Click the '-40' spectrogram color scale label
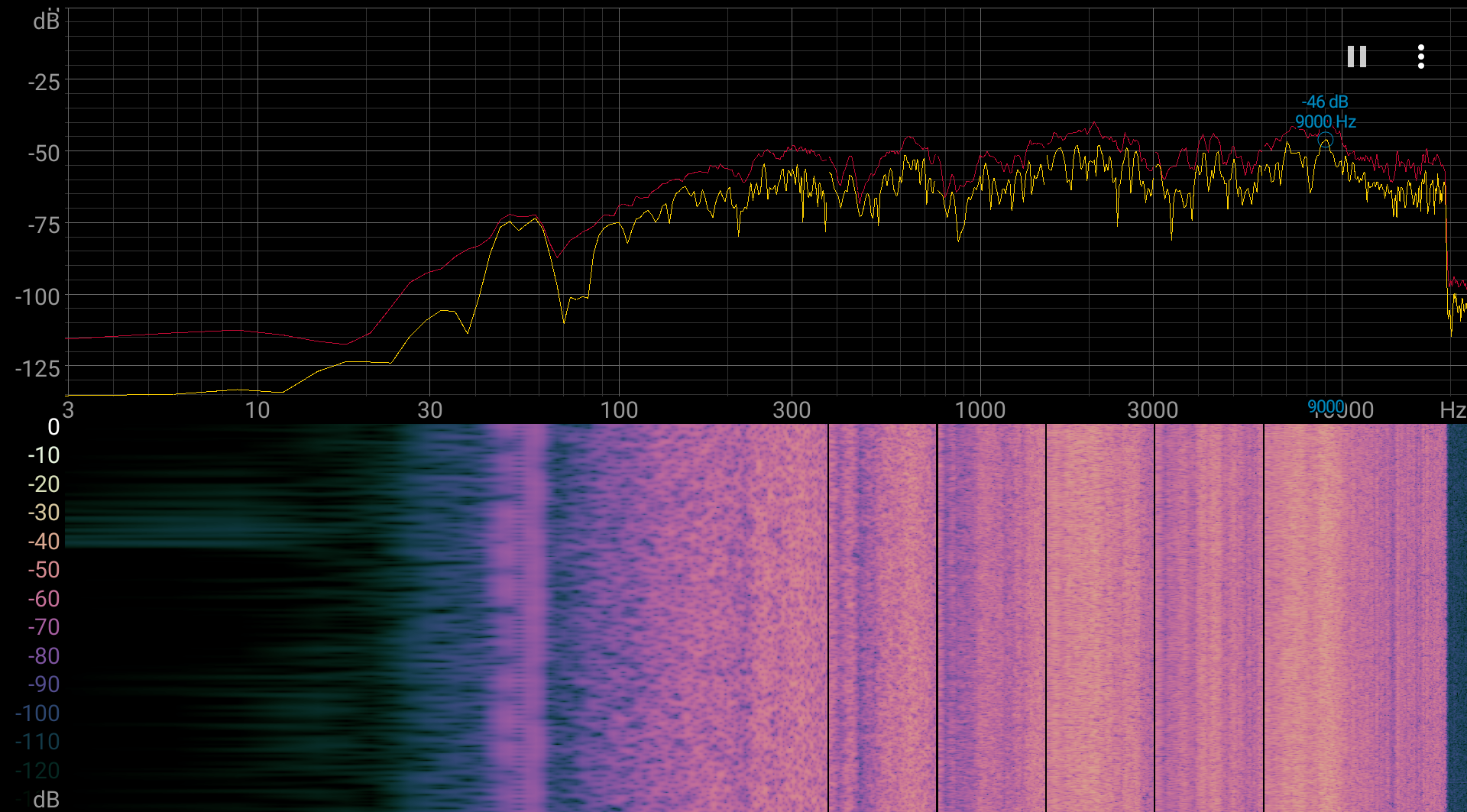This screenshot has width=1467, height=812. (44, 542)
